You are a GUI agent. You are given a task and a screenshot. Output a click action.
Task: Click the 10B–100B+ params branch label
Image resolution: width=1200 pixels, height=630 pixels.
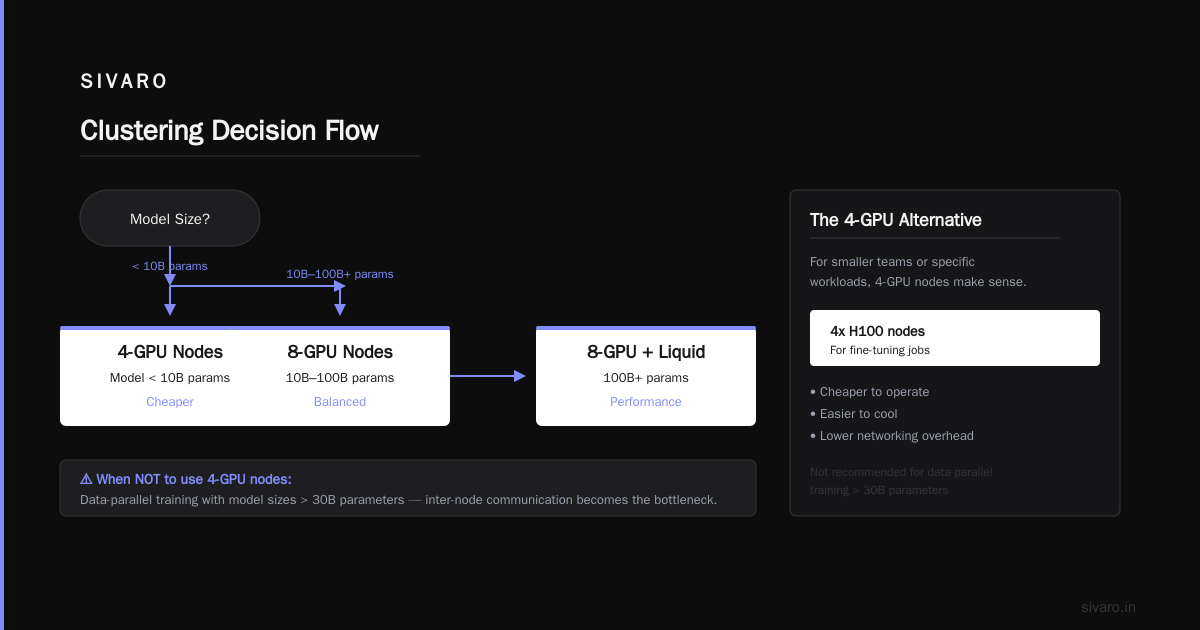pos(340,274)
